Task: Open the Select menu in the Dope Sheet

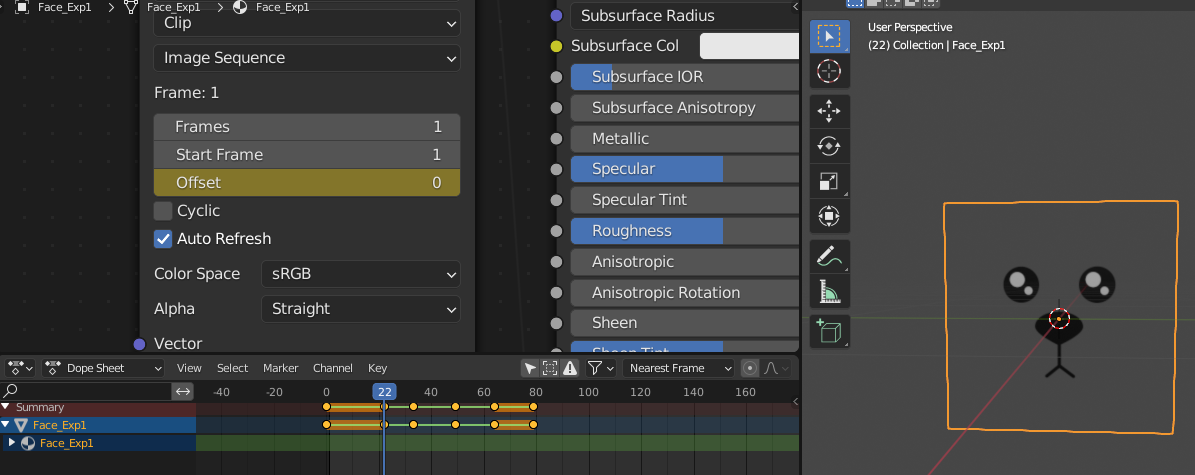Action: tap(232, 368)
